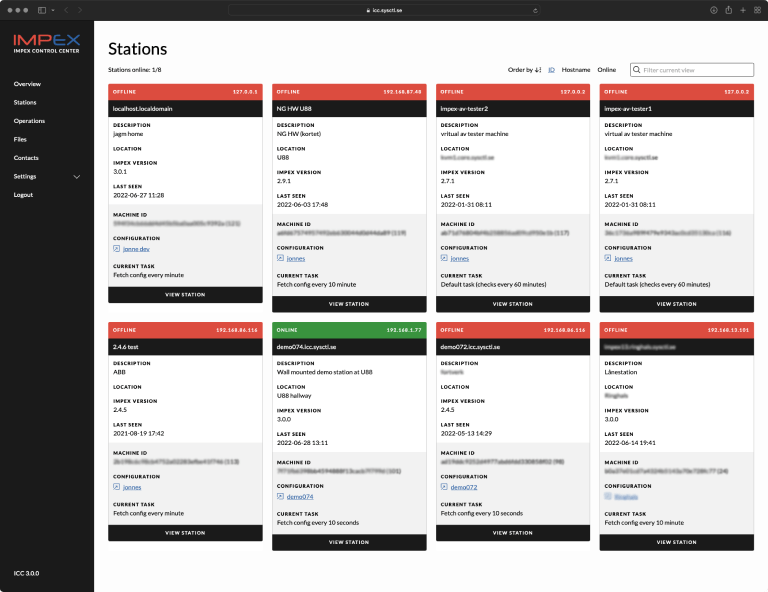Toggle sort direction arrow next to Order by
768x592 pixels.
point(538,70)
